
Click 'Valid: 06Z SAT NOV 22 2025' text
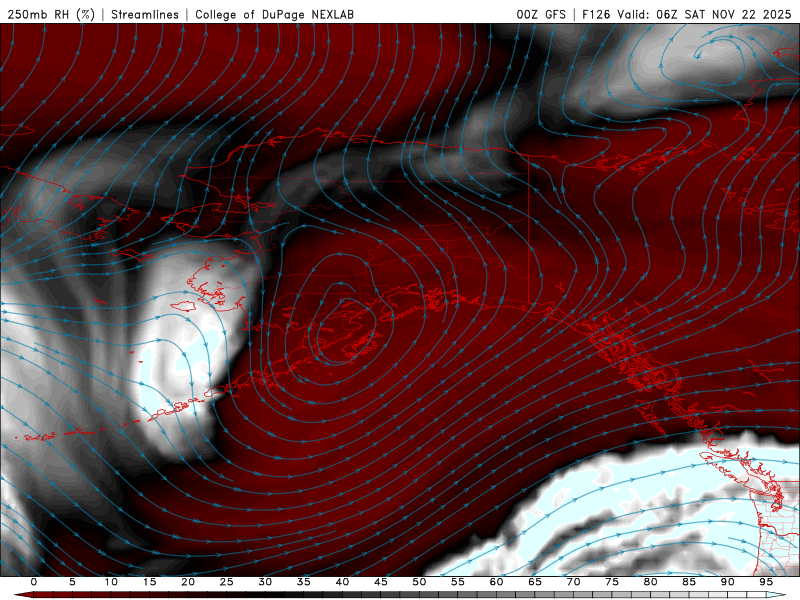(x=704, y=14)
